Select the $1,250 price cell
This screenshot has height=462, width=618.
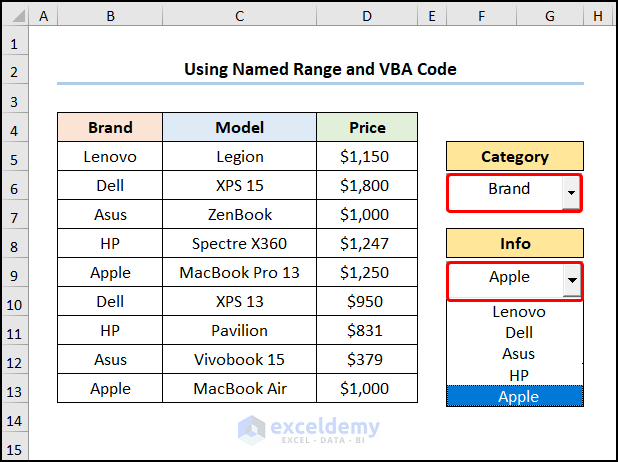click(367, 272)
